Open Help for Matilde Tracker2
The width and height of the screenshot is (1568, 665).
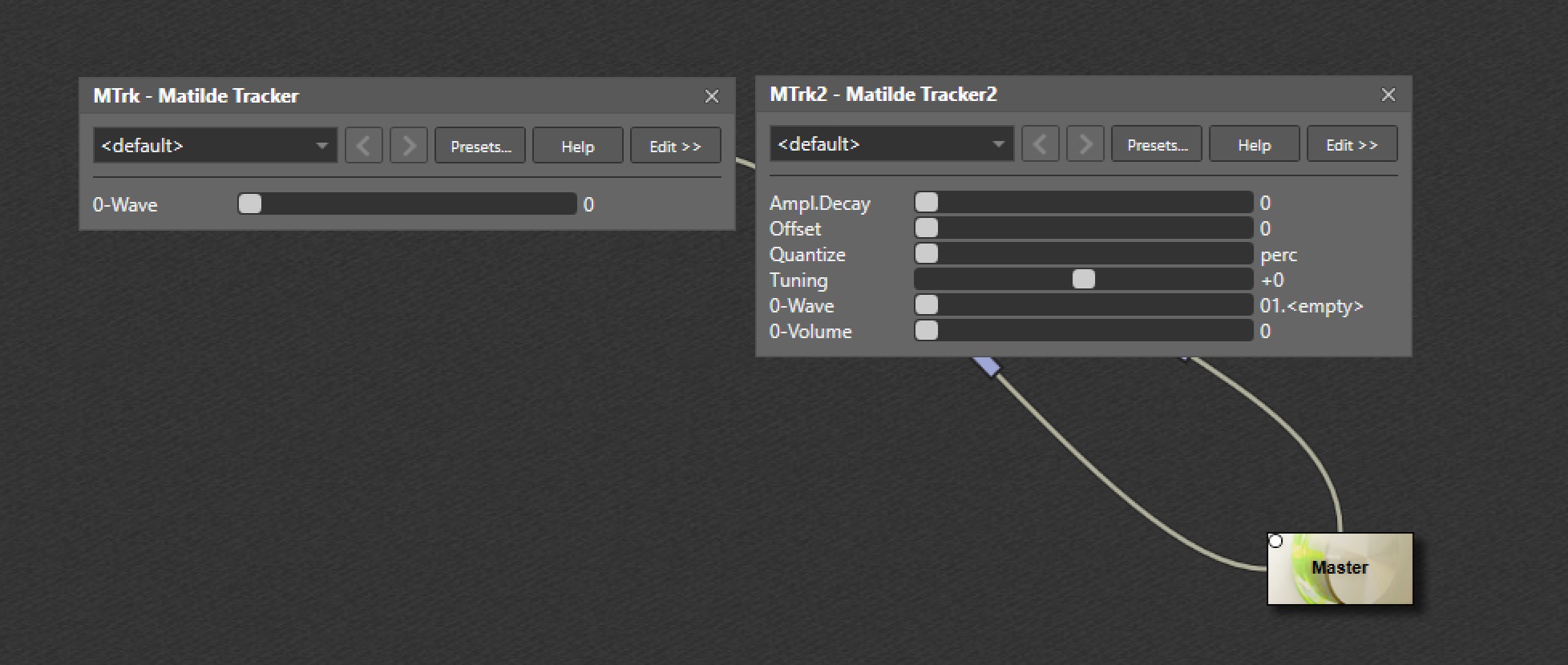(x=1254, y=144)
